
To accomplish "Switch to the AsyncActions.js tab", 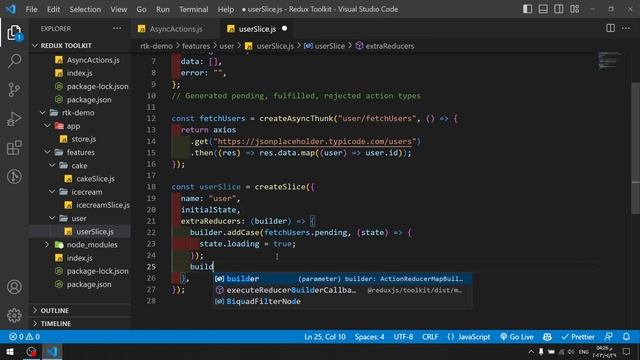I will 175,29.
